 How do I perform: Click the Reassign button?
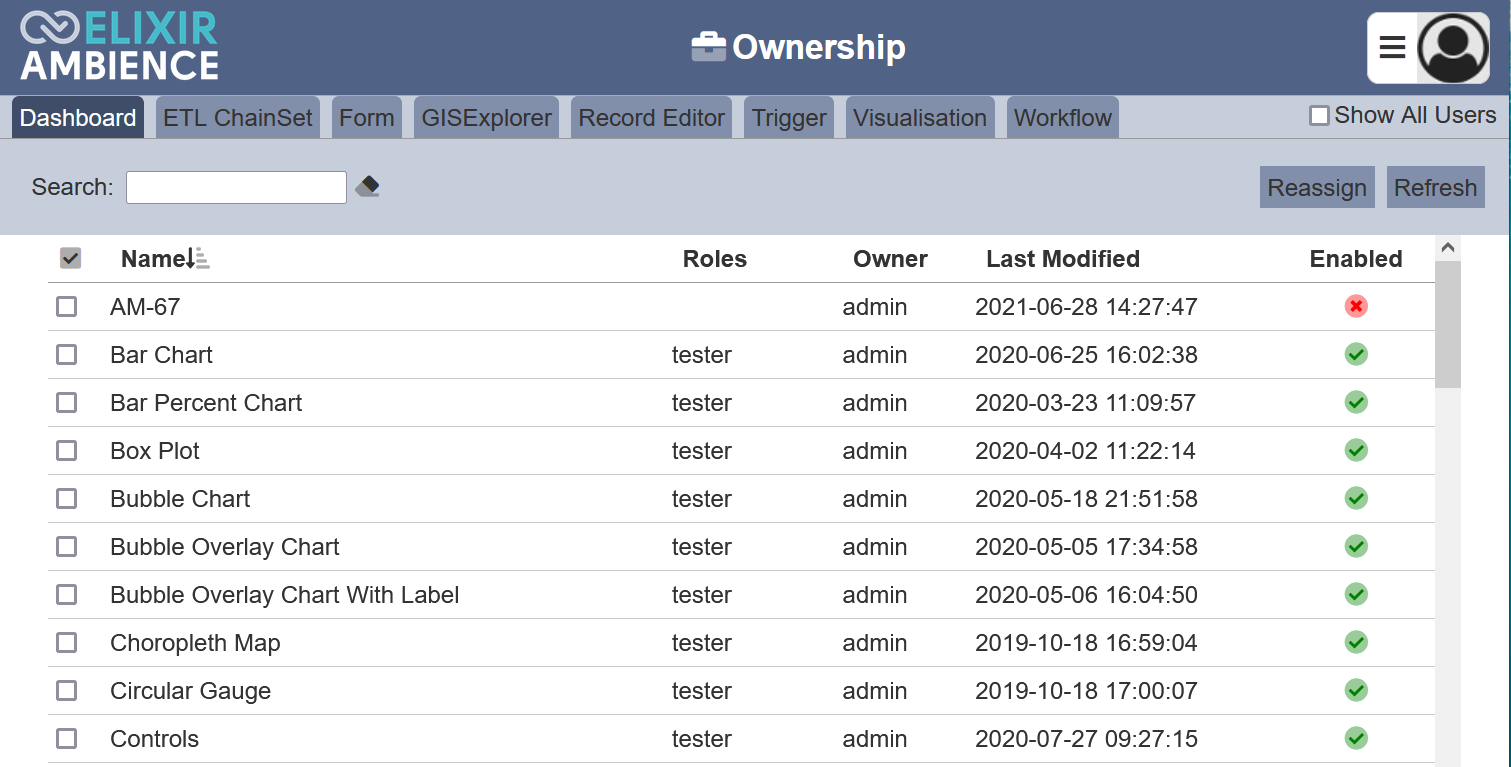pos(1317,187)
